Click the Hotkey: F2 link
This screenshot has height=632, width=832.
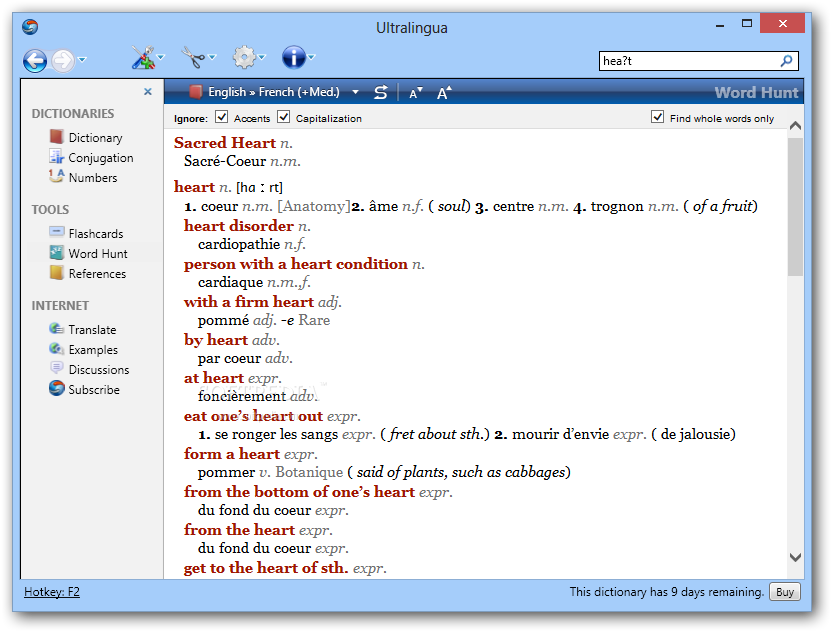coord(51,592)
